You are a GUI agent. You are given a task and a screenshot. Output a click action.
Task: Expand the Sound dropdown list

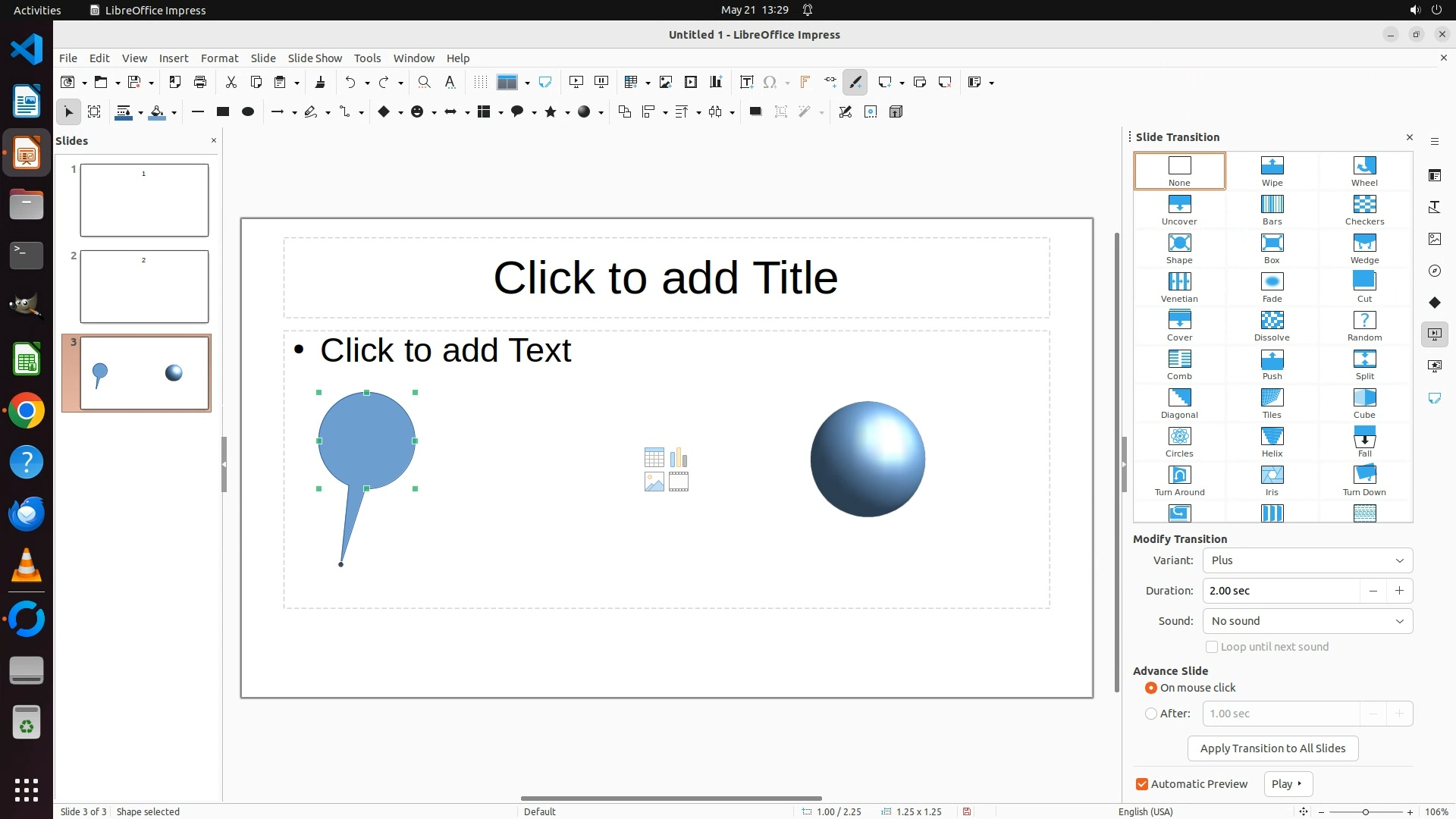coord(1307,621)
